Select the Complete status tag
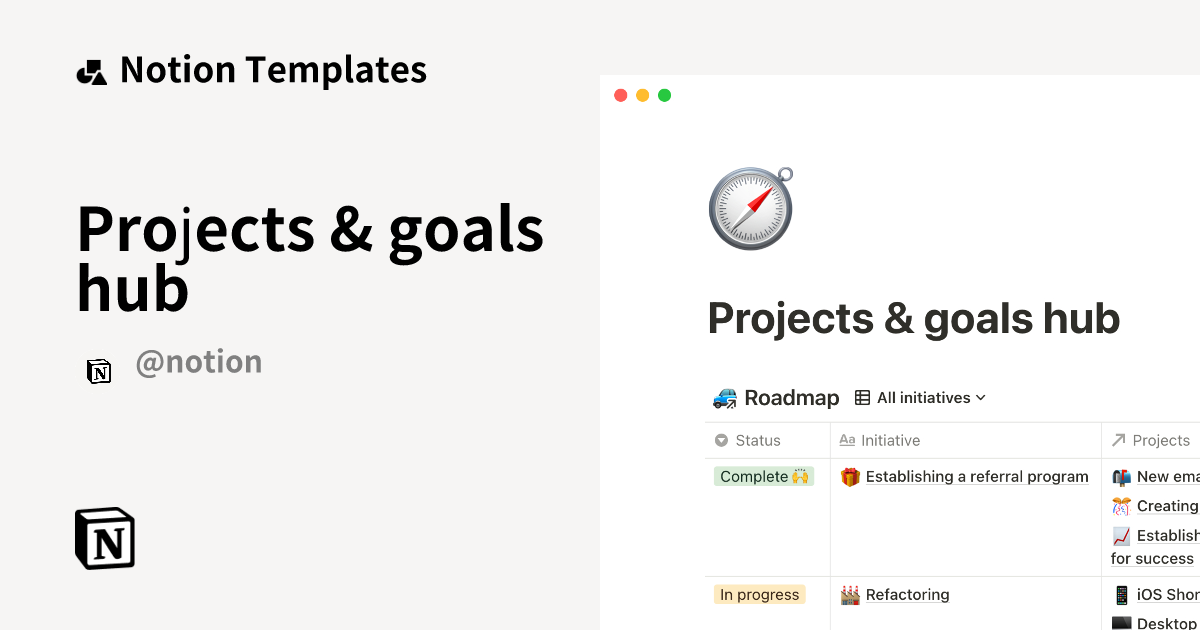The width and height of the screenshot is (1200, 630). [764, 476]
